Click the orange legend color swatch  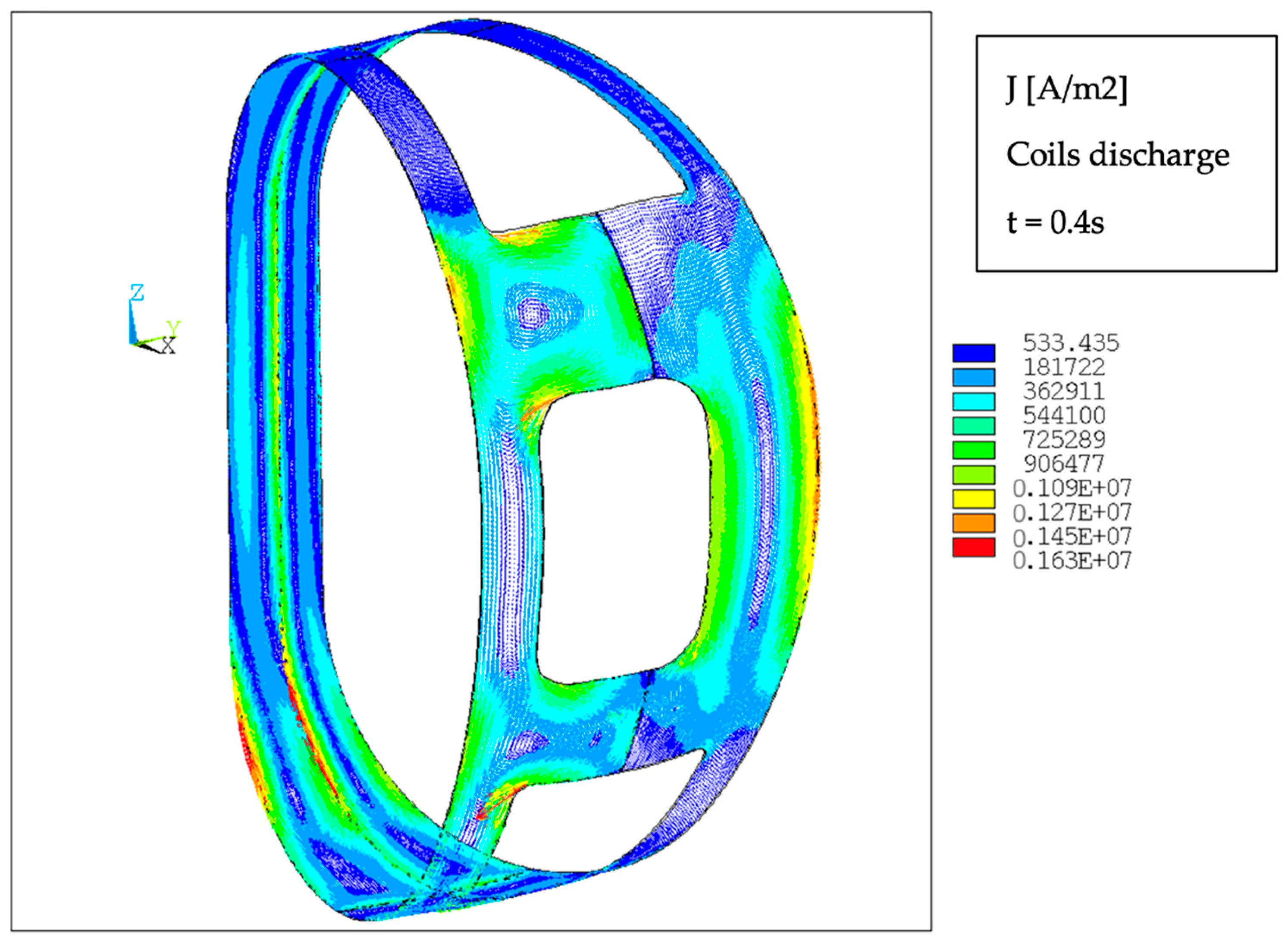973,523
